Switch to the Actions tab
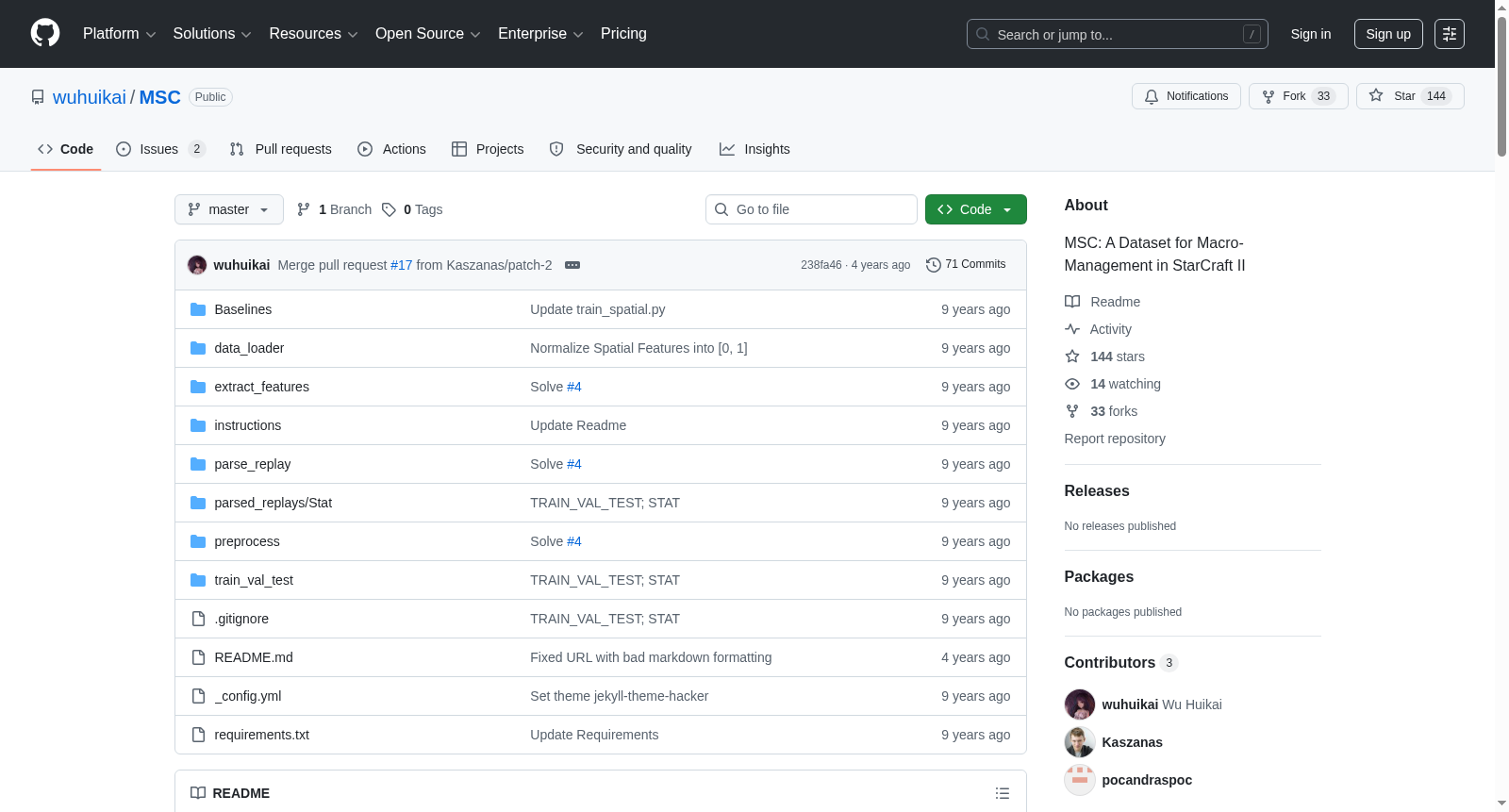The height and width of the screenshot is (812, 1509). [x=391, y=149]
